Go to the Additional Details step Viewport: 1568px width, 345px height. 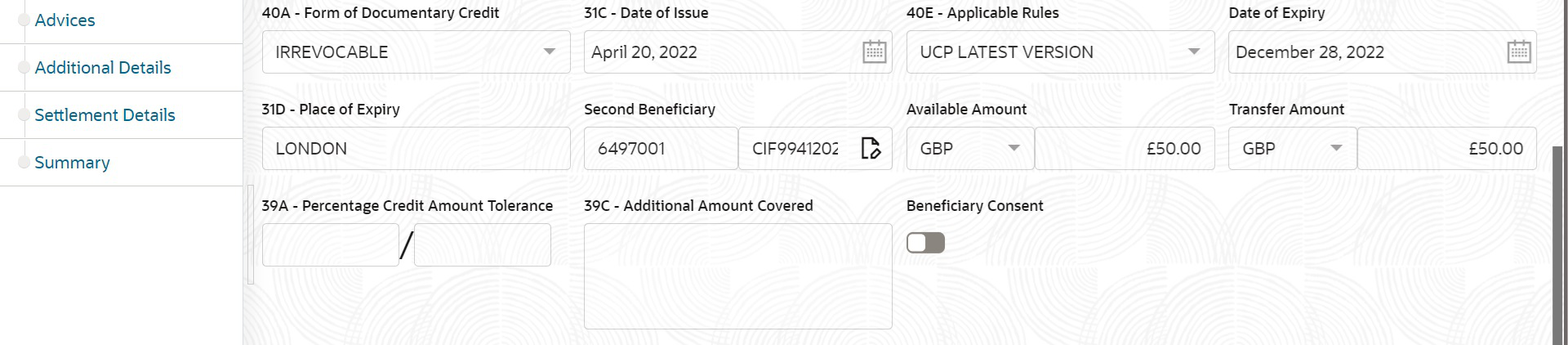tap(103, 68)
